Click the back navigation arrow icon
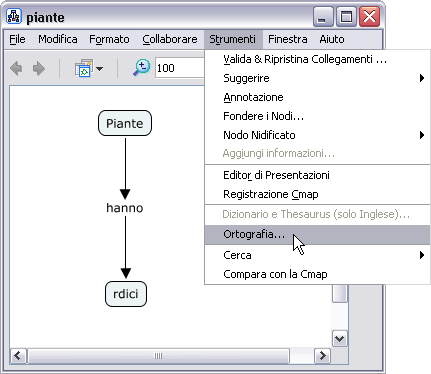The image size is (431, 374). tap(16, 69)
